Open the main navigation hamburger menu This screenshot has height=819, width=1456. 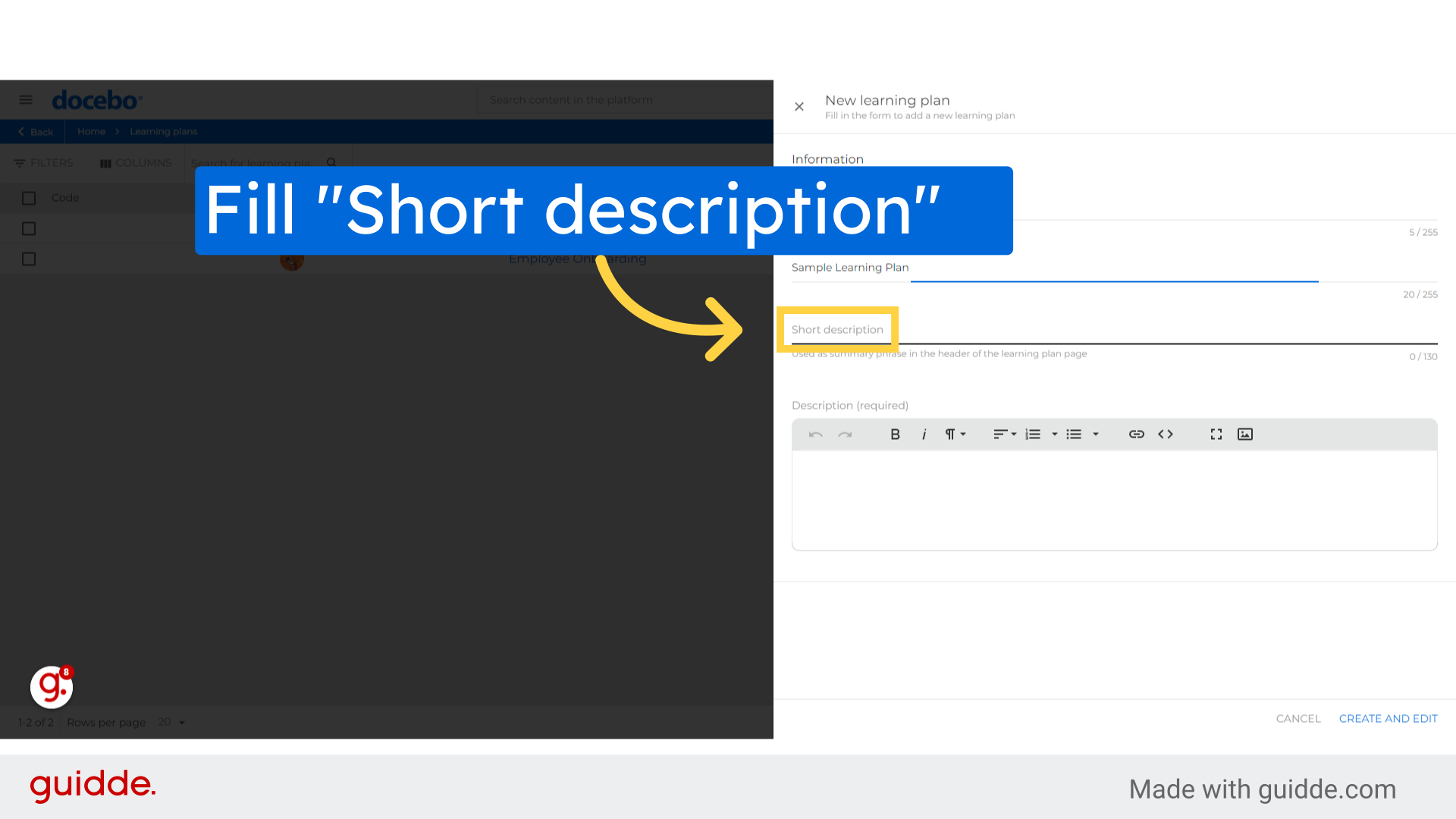[26, 99]
